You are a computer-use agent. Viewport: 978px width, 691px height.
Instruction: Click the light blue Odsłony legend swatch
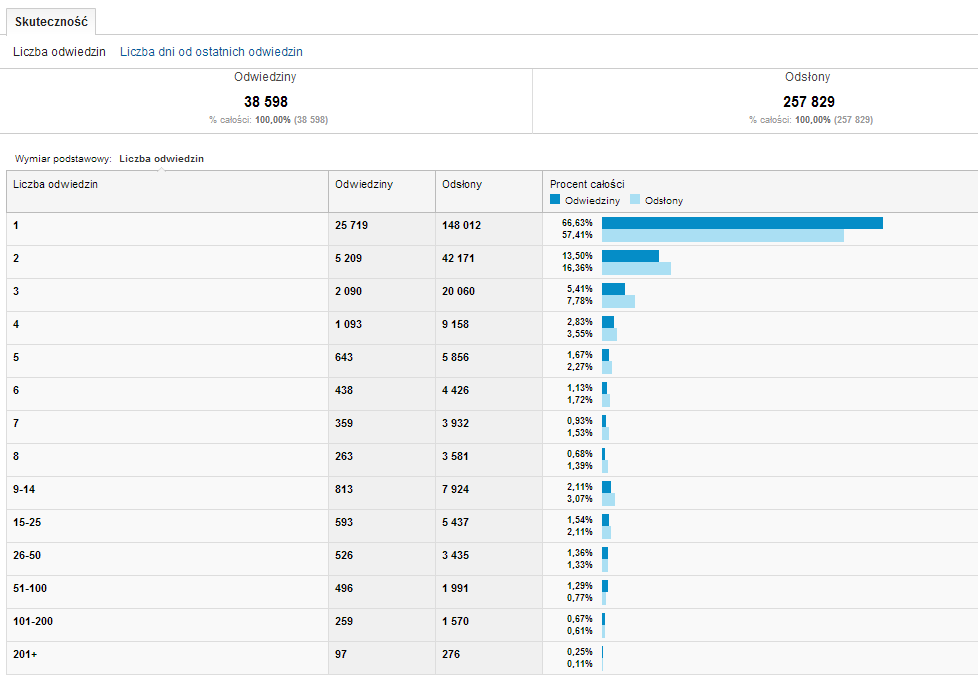(x=635, y=200)
